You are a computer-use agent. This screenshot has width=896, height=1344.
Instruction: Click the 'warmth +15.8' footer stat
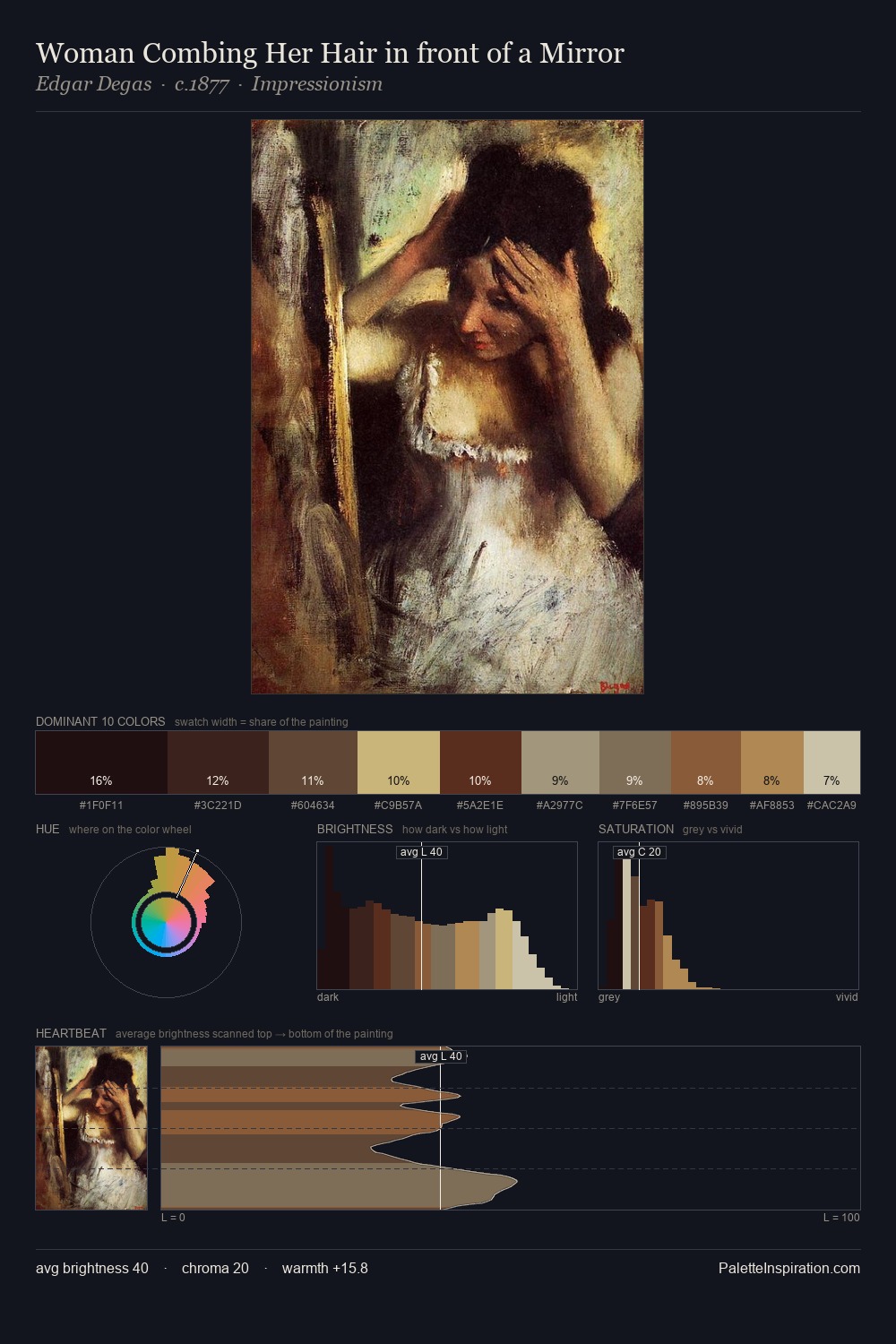(325, 1268)
